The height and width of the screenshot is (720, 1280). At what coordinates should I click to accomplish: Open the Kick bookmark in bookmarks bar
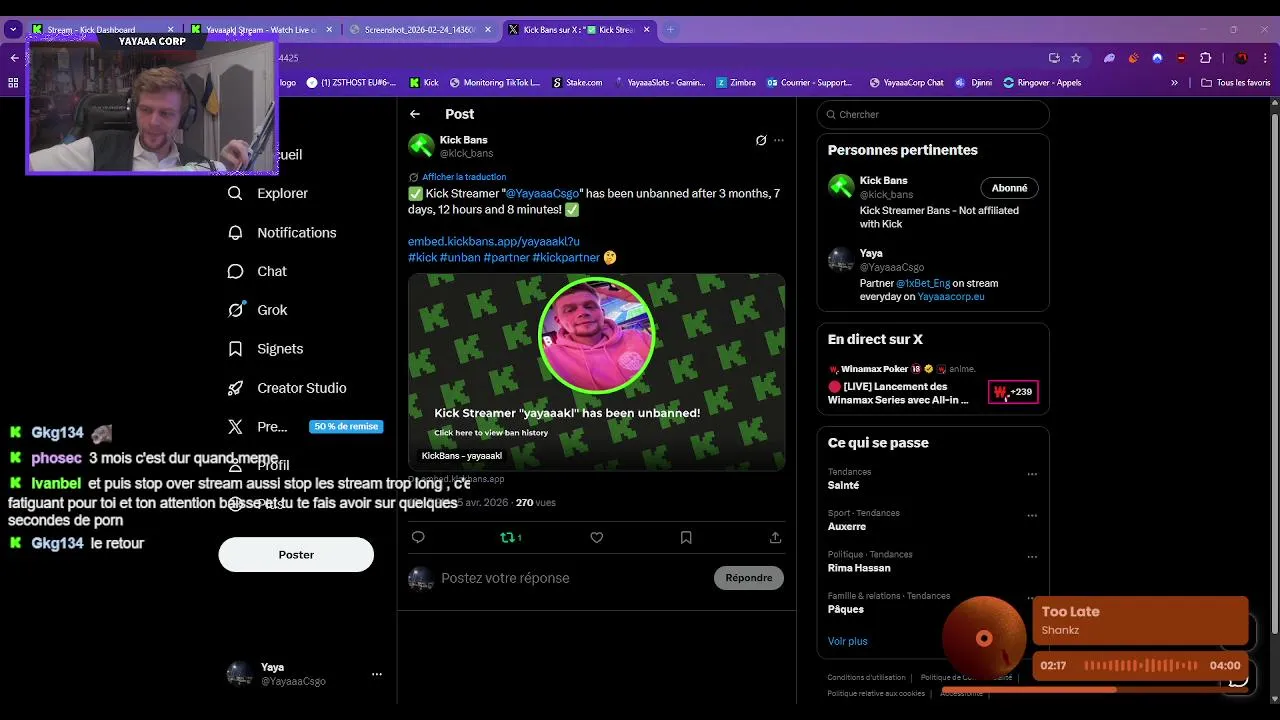coord(424,83)
